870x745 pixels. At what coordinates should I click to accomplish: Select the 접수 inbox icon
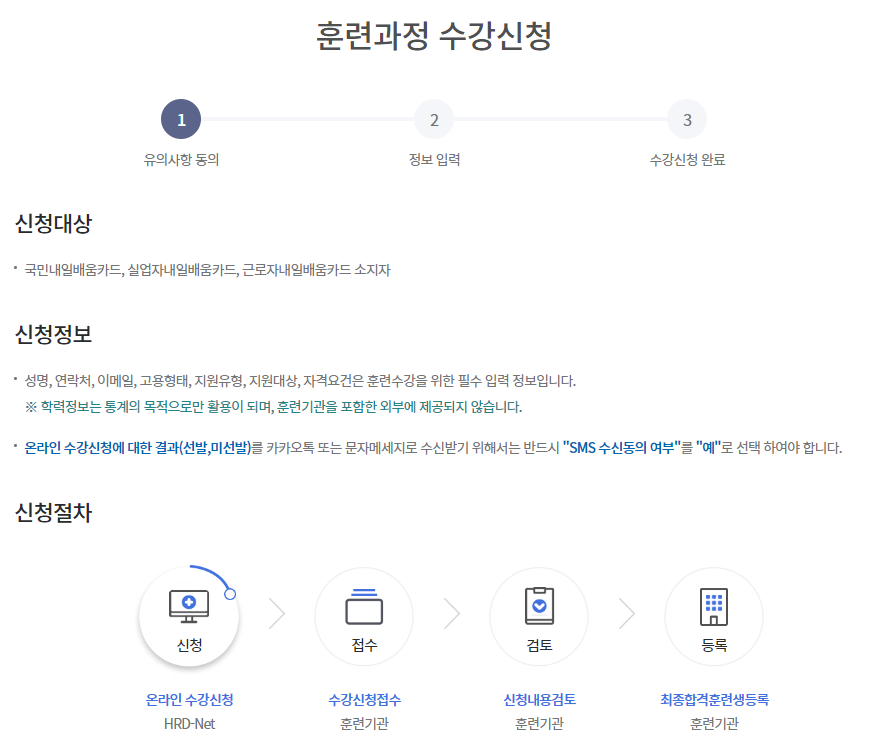click(364, 606)
